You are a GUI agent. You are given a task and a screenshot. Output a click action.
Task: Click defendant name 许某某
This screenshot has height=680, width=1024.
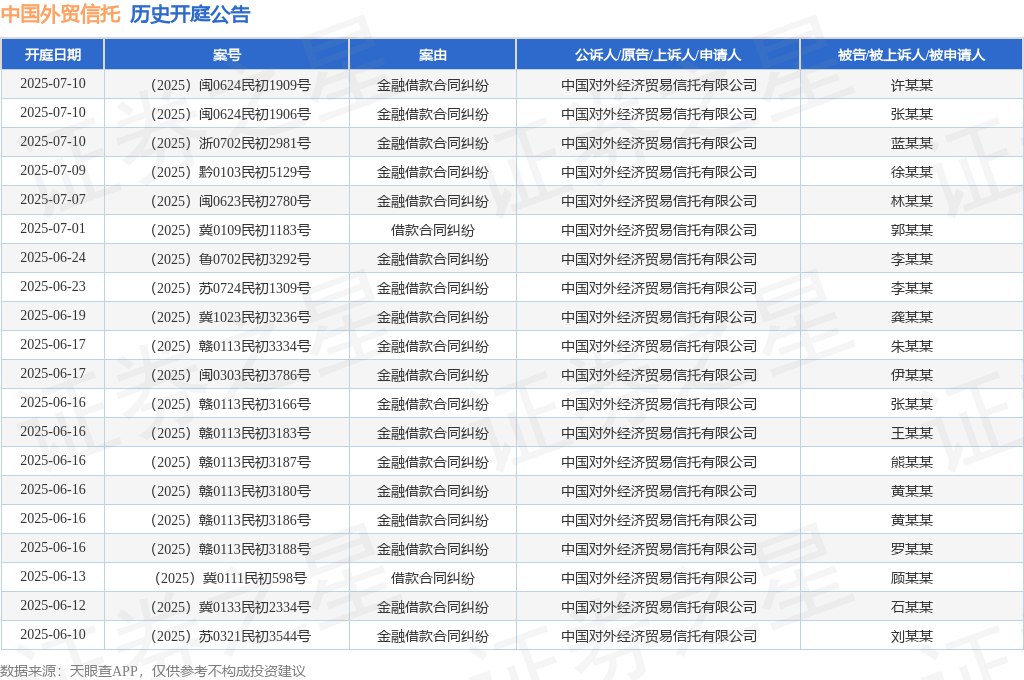(912, 85)
